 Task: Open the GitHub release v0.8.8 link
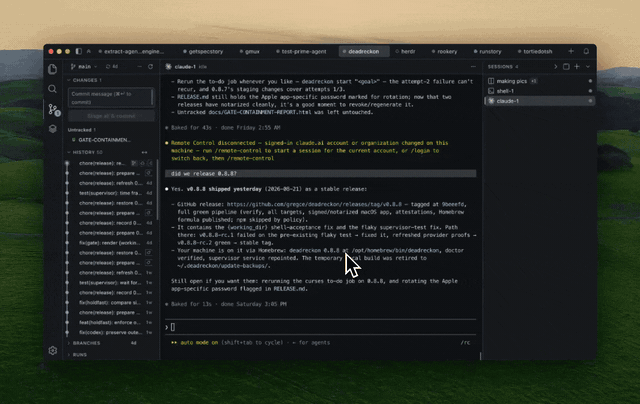314,204
